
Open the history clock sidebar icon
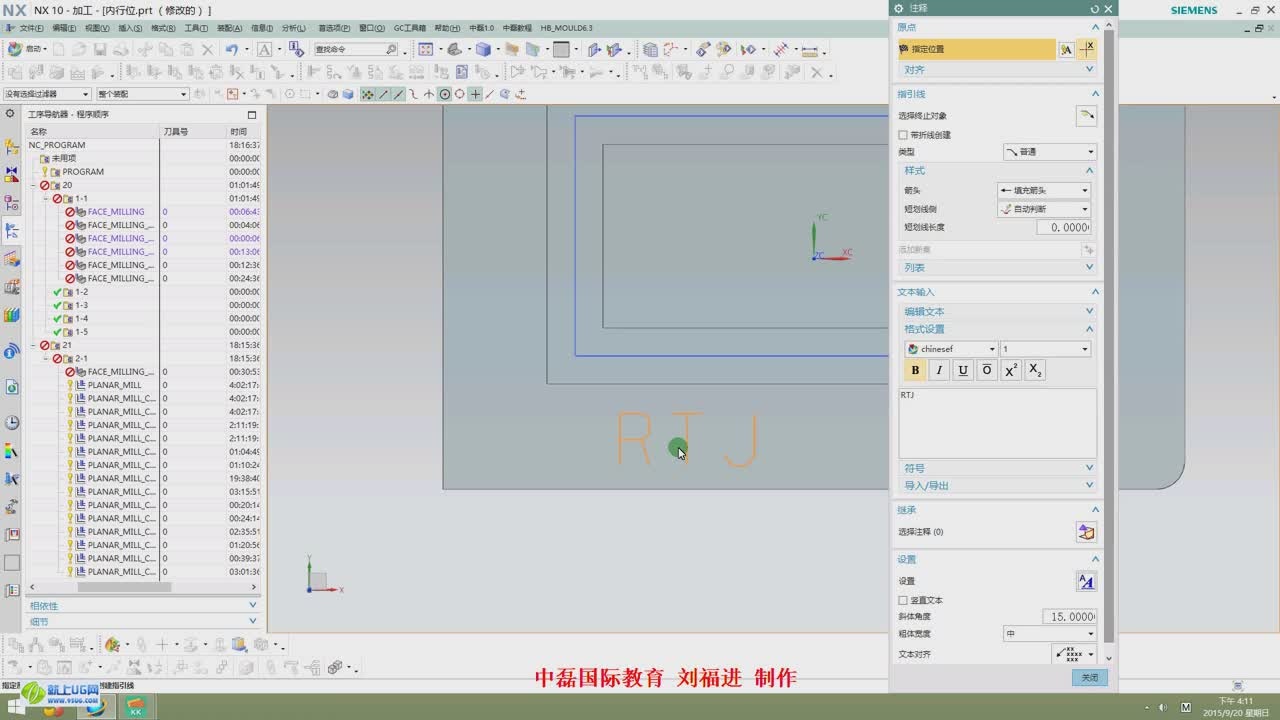[x=12, y=423]
